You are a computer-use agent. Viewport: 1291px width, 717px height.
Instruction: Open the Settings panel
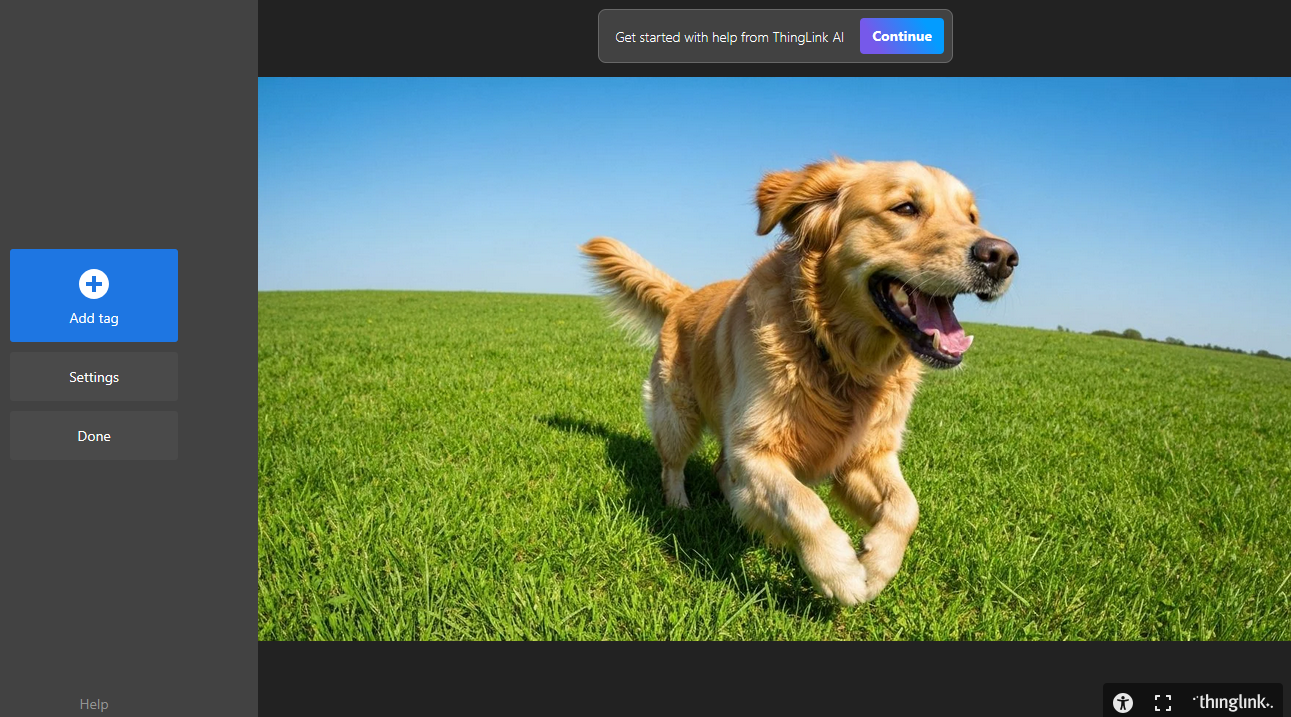(x=94, y=377)
